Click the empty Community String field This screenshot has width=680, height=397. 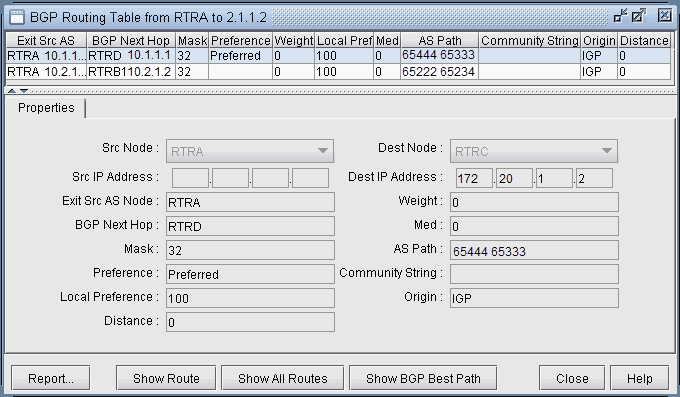click(x=534, y=274)
